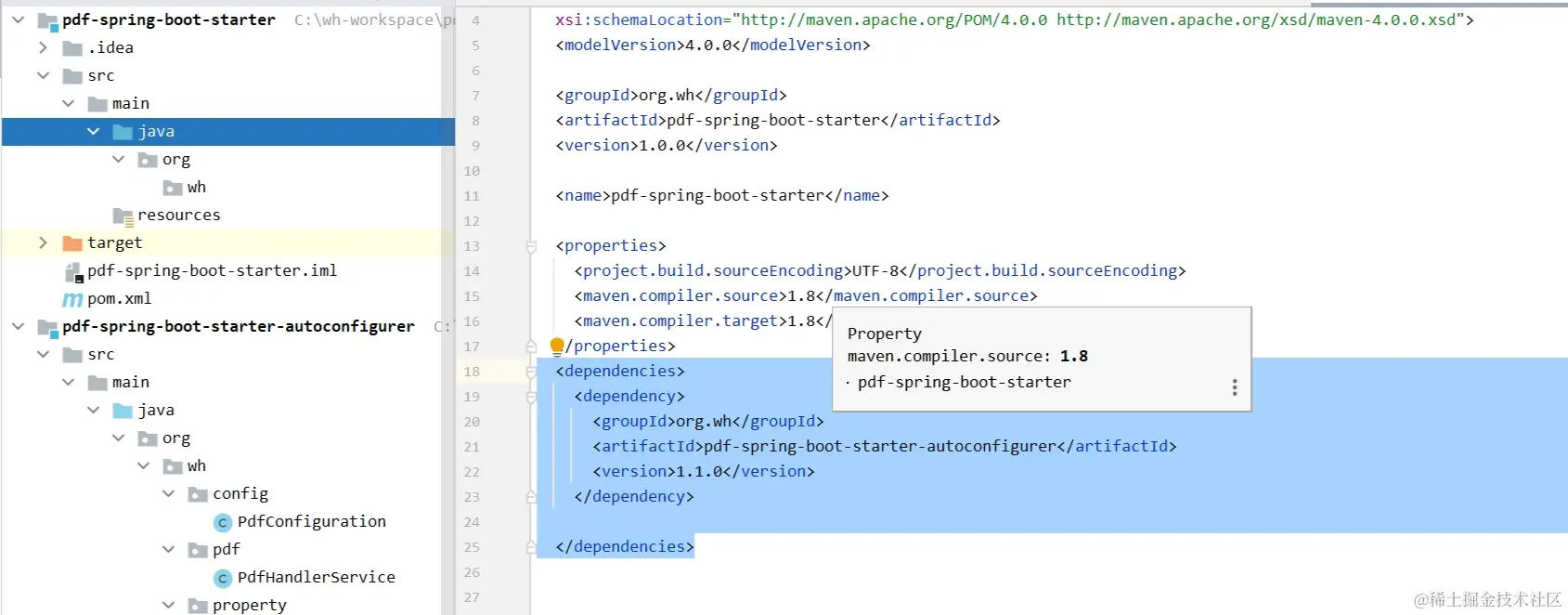Viewport: 1568px width, 615px height.
Task: Open the popup's more options dots
Action: (1235, 386)
